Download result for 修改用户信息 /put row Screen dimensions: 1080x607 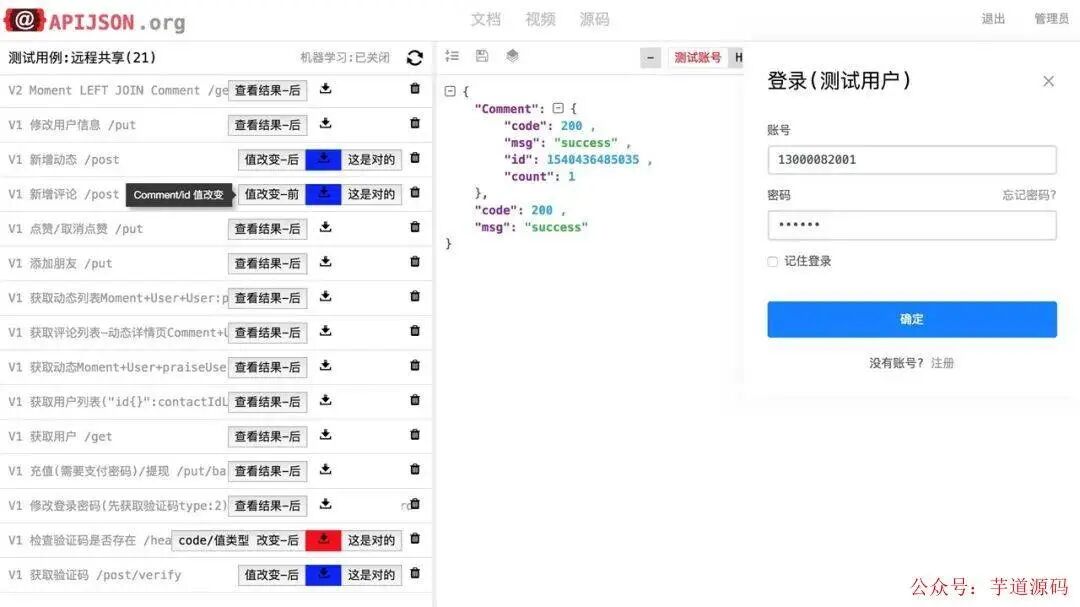click(x=326, y=123)
